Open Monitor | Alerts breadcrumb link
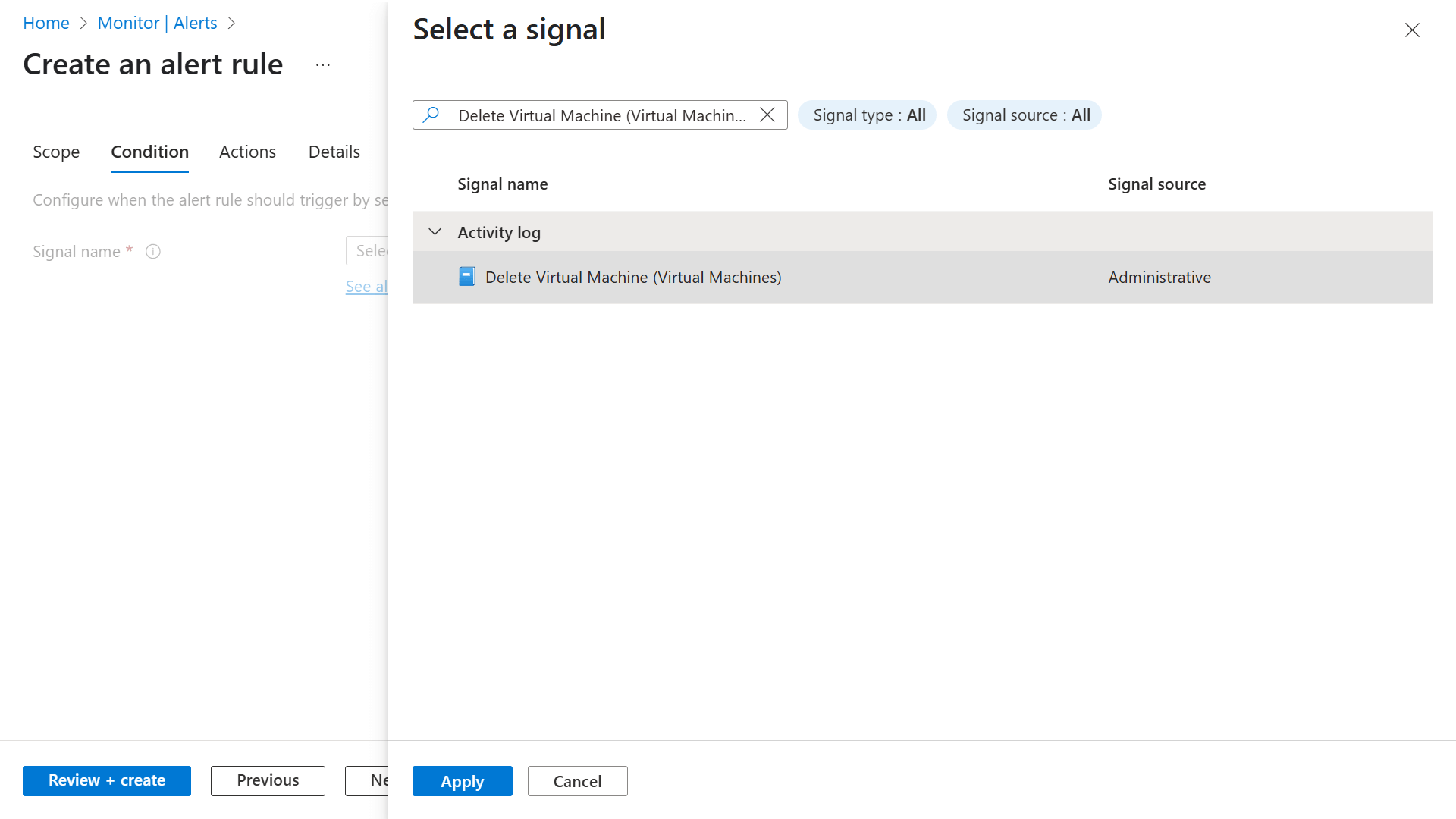Image resolution: width=1456 pixels, height=819 pixels. 157,23
